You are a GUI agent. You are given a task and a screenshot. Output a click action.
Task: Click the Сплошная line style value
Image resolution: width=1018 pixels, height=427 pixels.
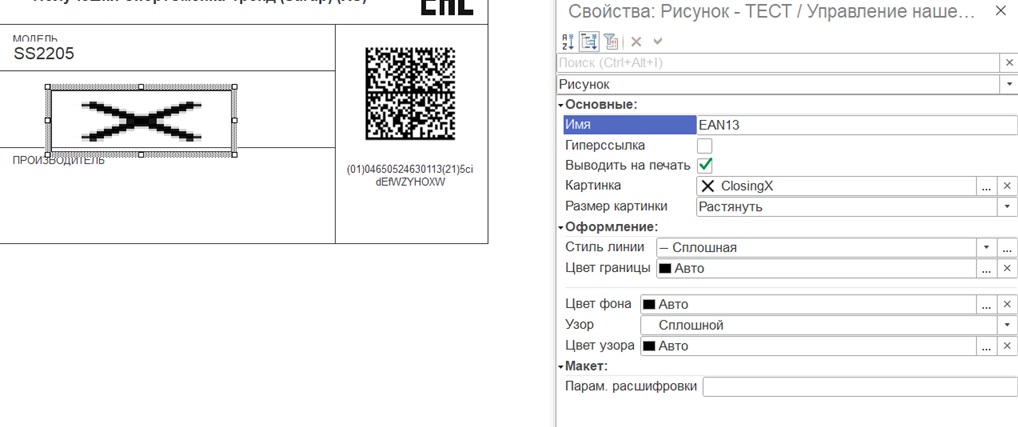tap(704, 248)
